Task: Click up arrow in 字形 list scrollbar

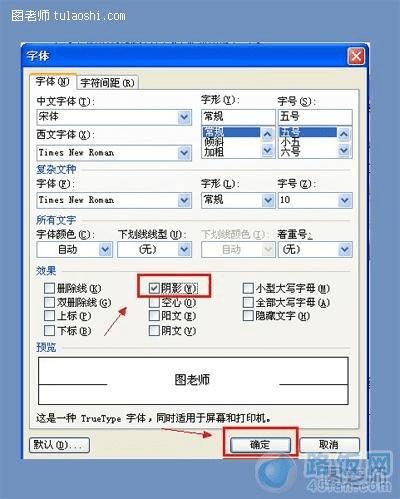Action: click(267, 134)
